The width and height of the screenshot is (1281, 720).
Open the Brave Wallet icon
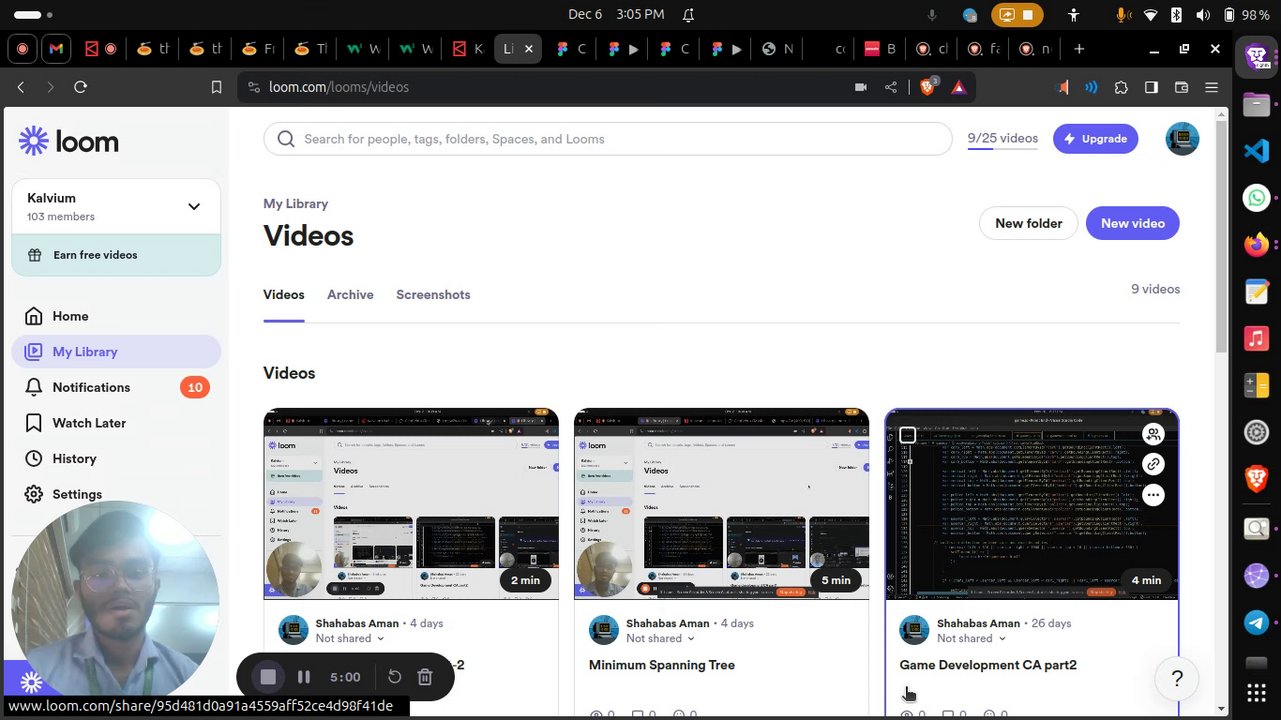point(1181,87)
